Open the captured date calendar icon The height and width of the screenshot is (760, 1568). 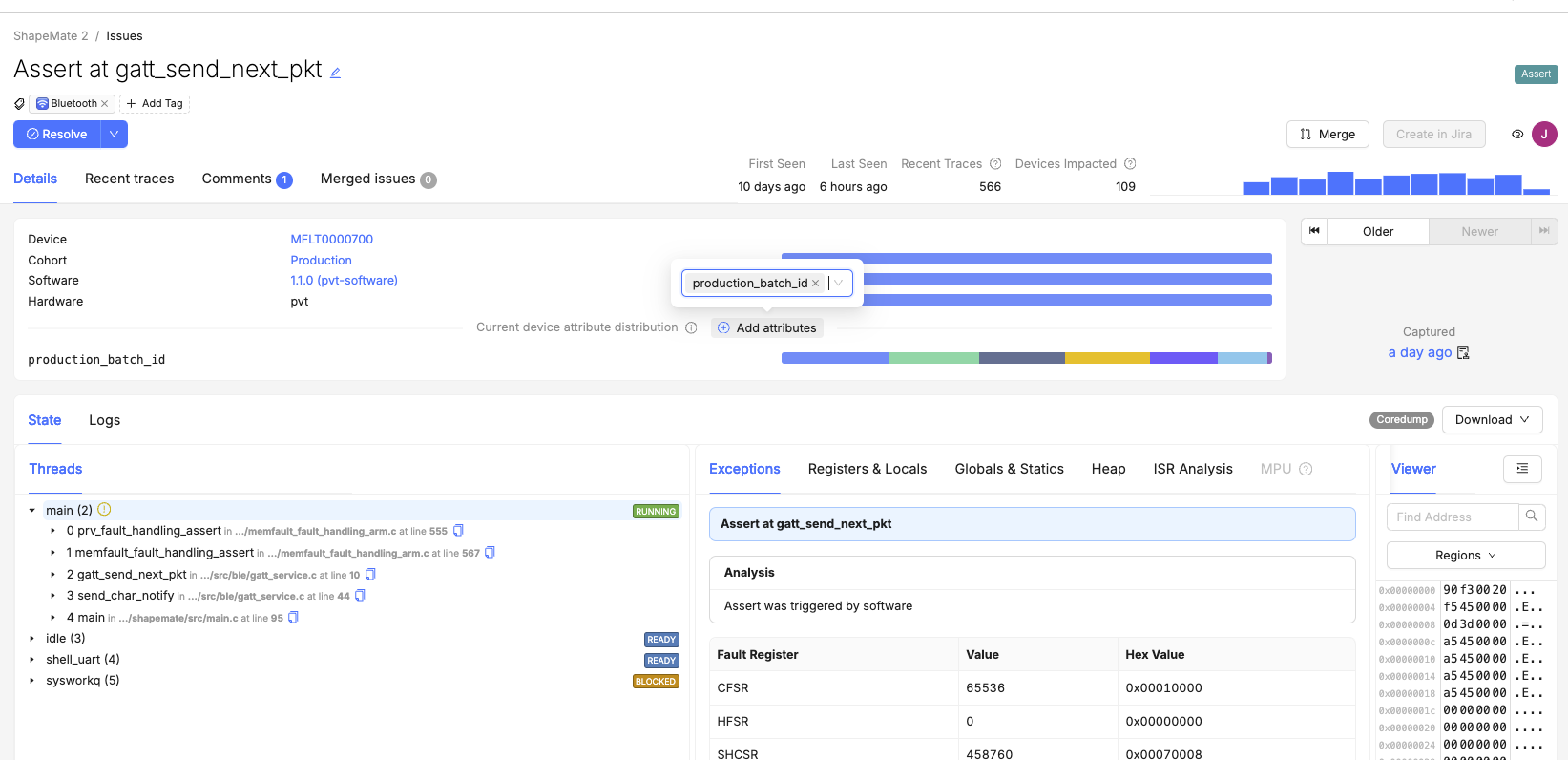pos(1463,352)
